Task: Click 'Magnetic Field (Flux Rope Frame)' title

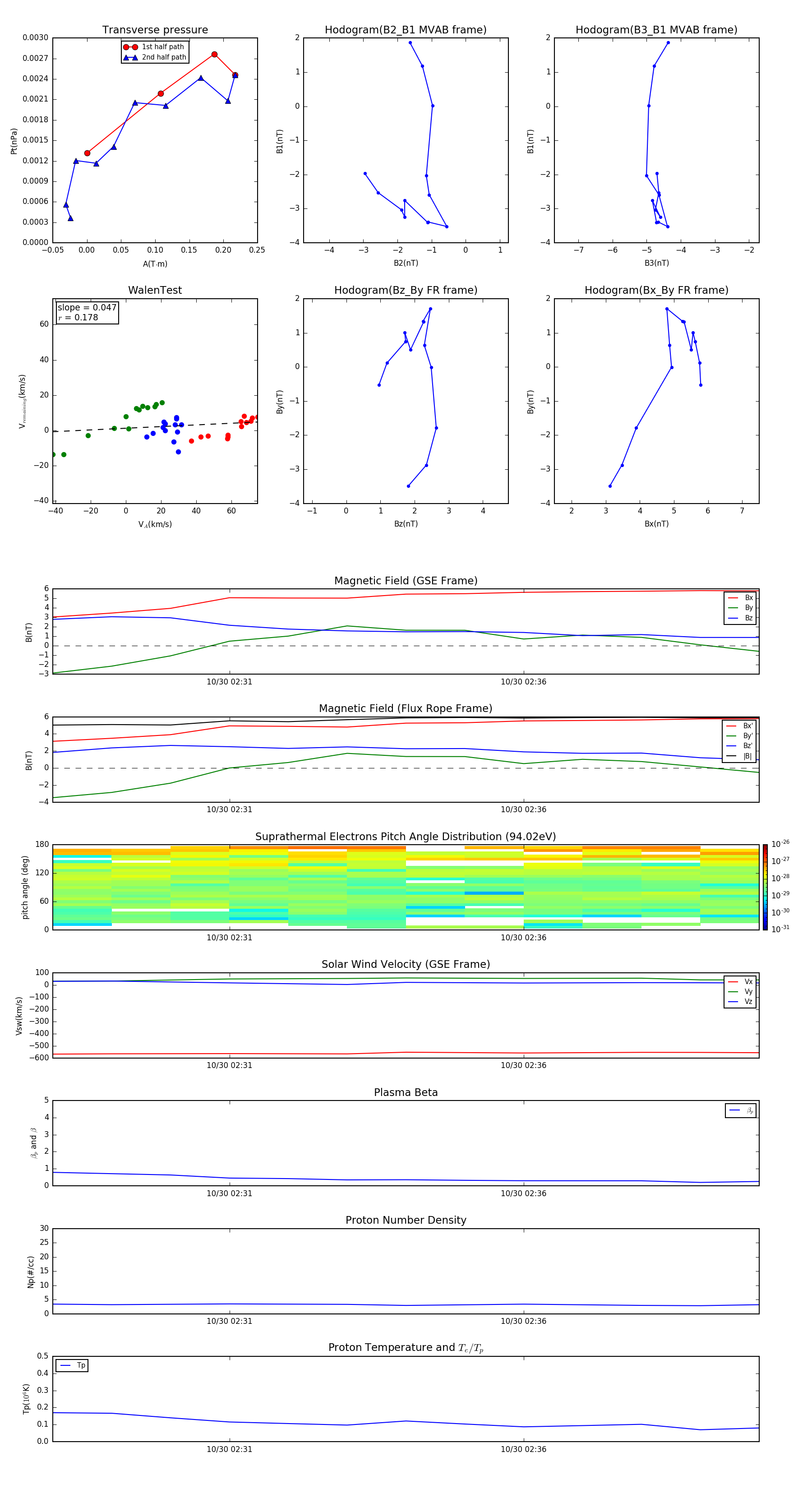Action: (406, 709)
